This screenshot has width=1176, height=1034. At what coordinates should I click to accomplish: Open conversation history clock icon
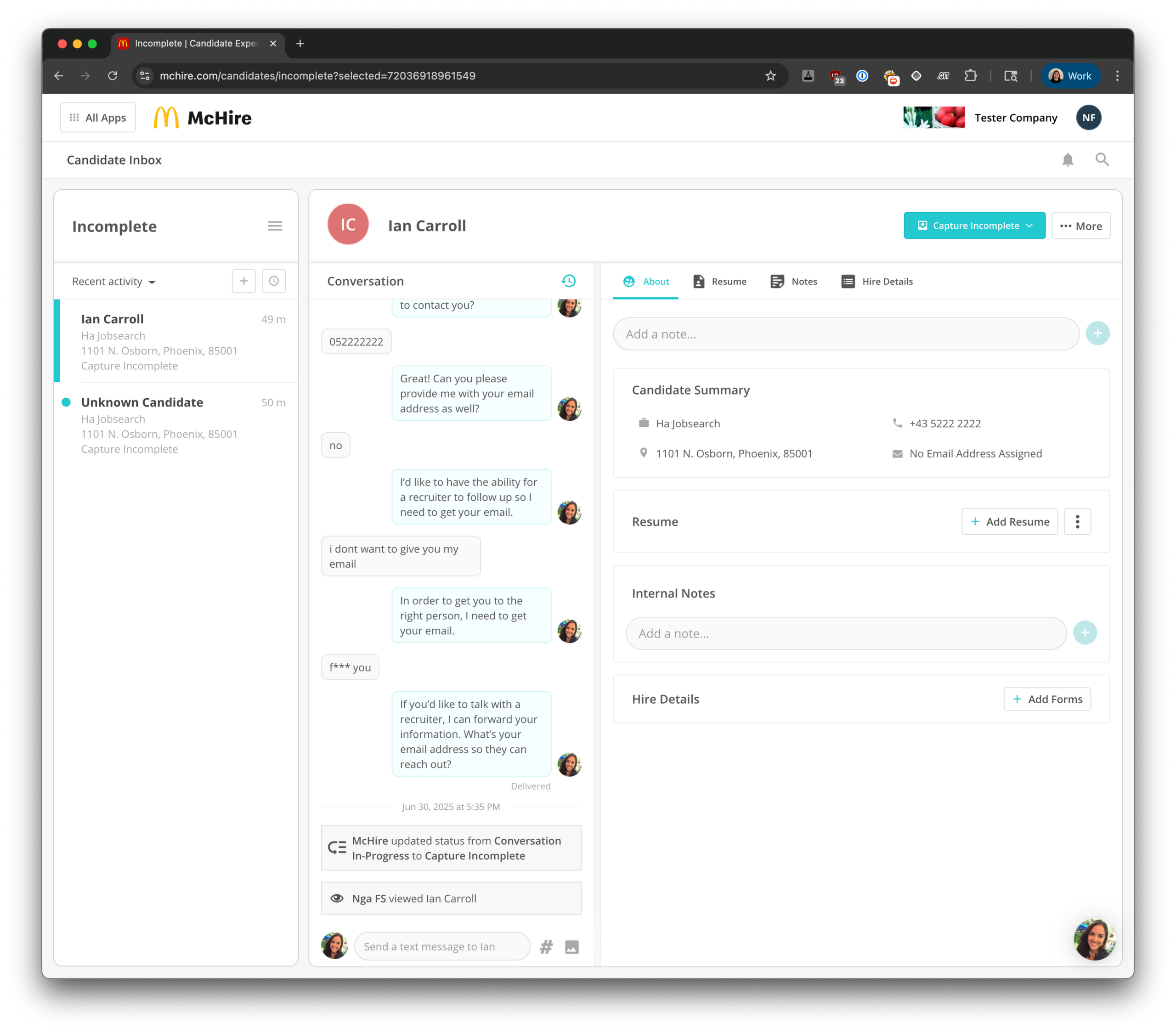tap(568, 281)
